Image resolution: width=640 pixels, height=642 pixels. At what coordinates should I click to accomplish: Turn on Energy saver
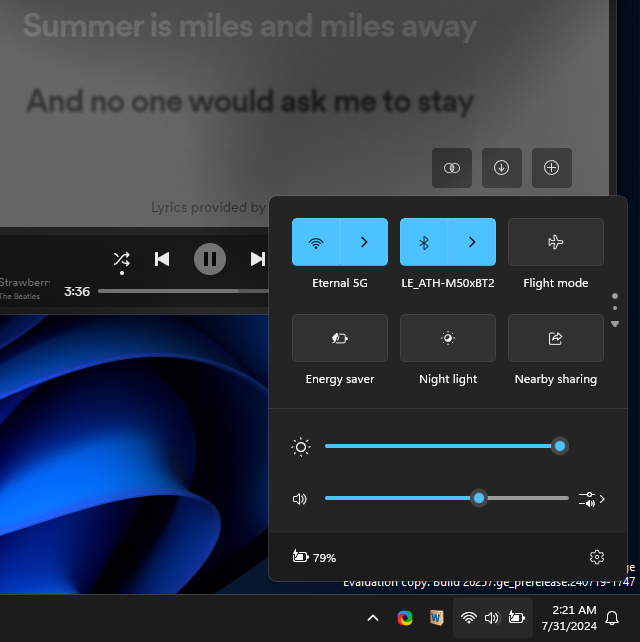(x=339, y=338)
